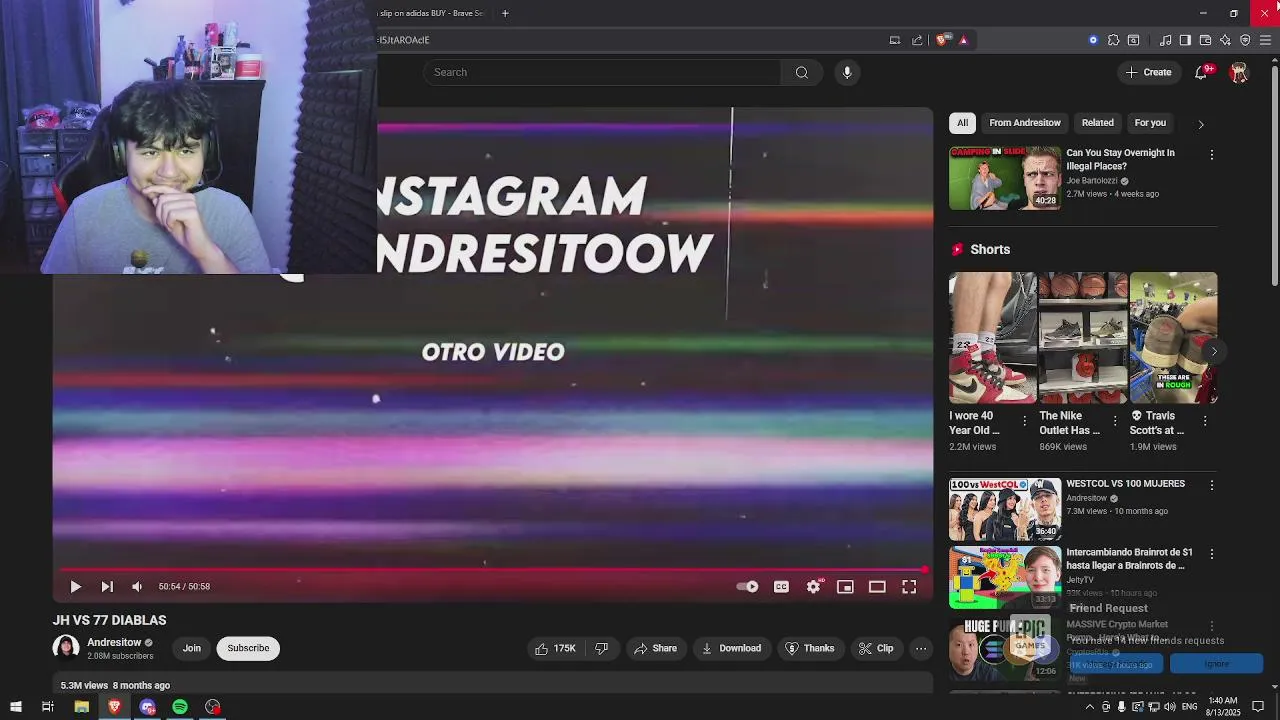
Task: Open player settings gear
Action: click(813, 587)
